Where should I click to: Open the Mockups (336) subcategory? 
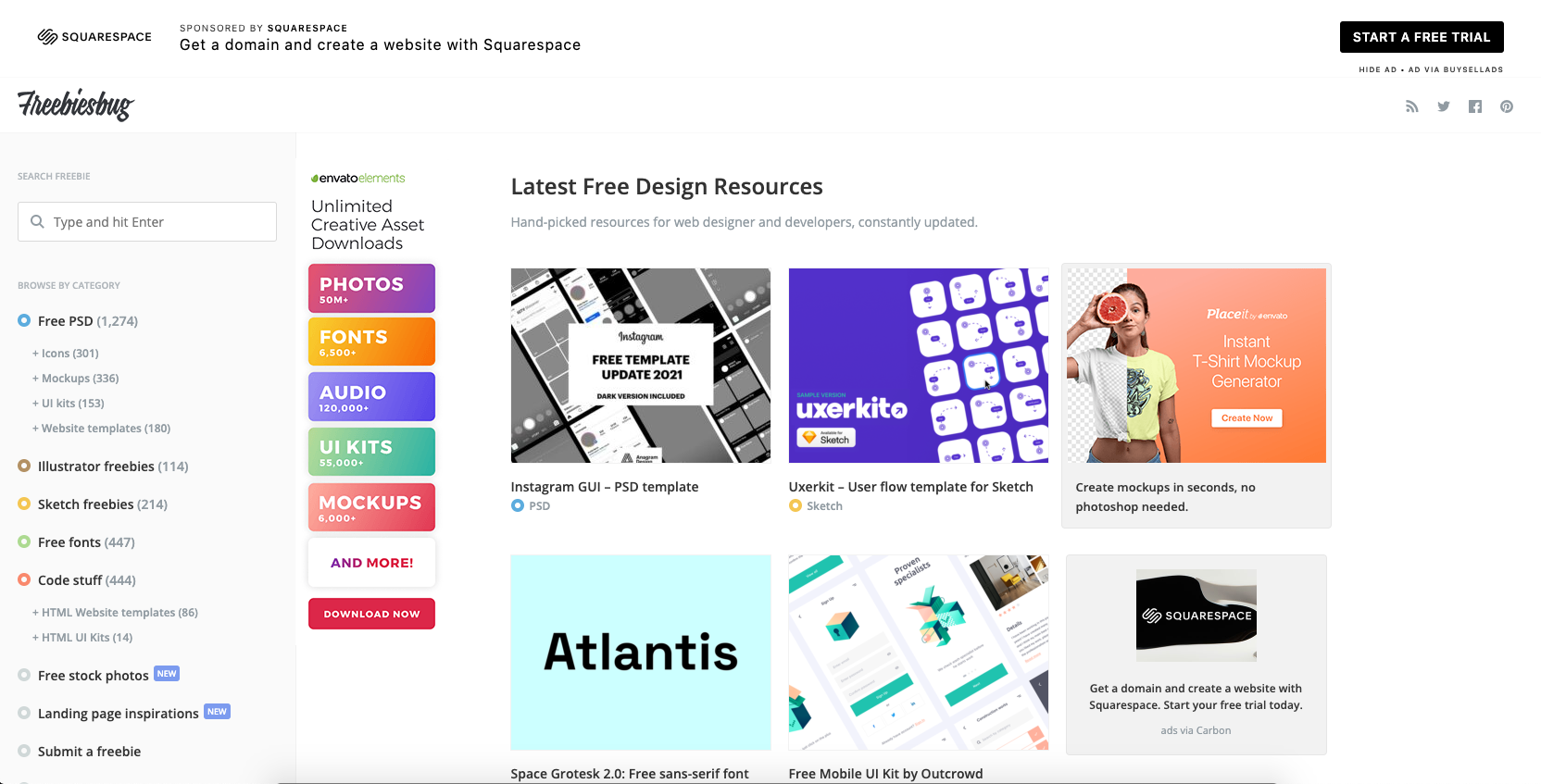click(x=77, y=379)
